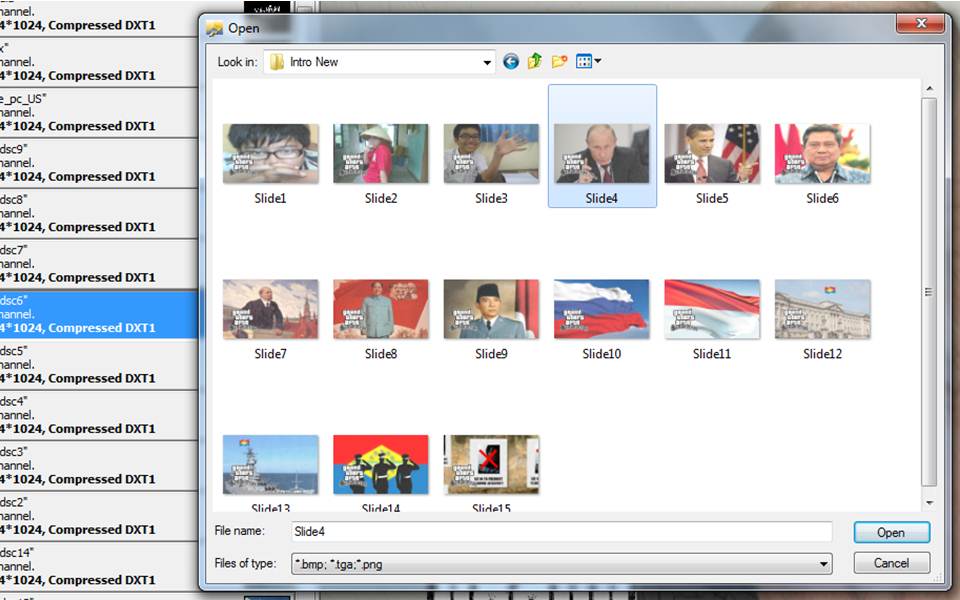Select the Slide6 thumbnail
This screenshot has height=600, width=960.
[x=822, y=154]
